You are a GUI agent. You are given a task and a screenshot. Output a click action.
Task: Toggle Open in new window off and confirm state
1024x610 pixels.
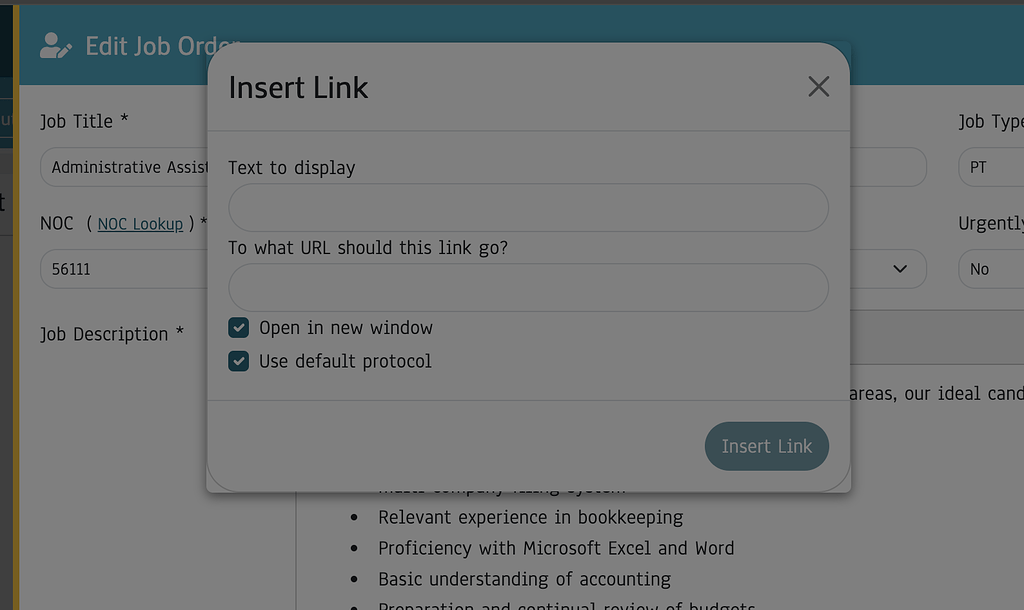click(x=238, y=327)
